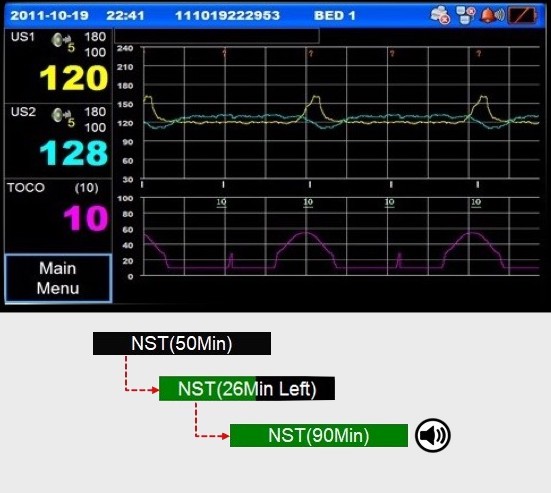The image size is (551, 493).
Task: Click the first red question mark event marker
Action: [224, 53]
